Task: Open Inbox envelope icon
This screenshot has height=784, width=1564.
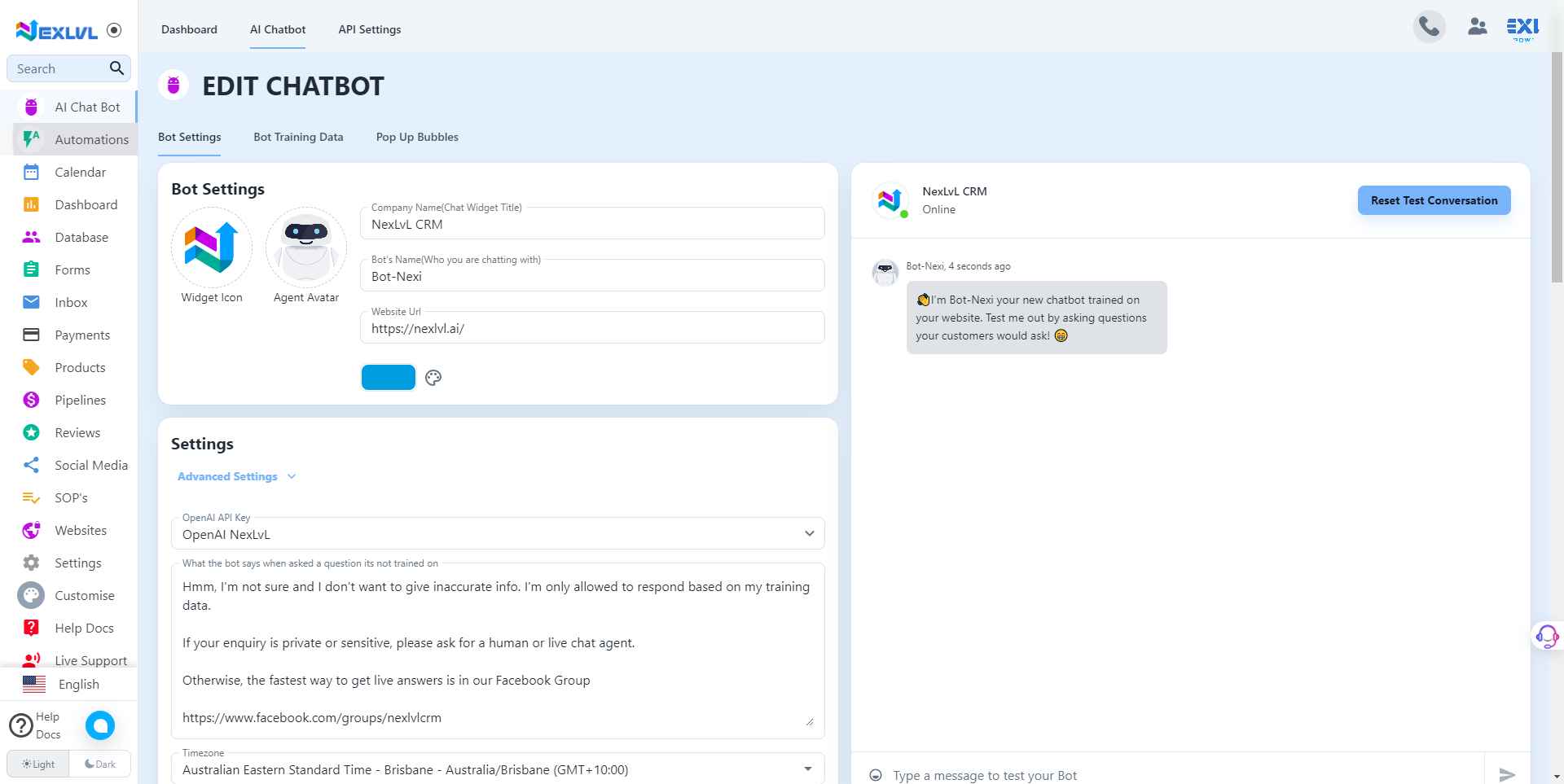Action: [31, 302]
